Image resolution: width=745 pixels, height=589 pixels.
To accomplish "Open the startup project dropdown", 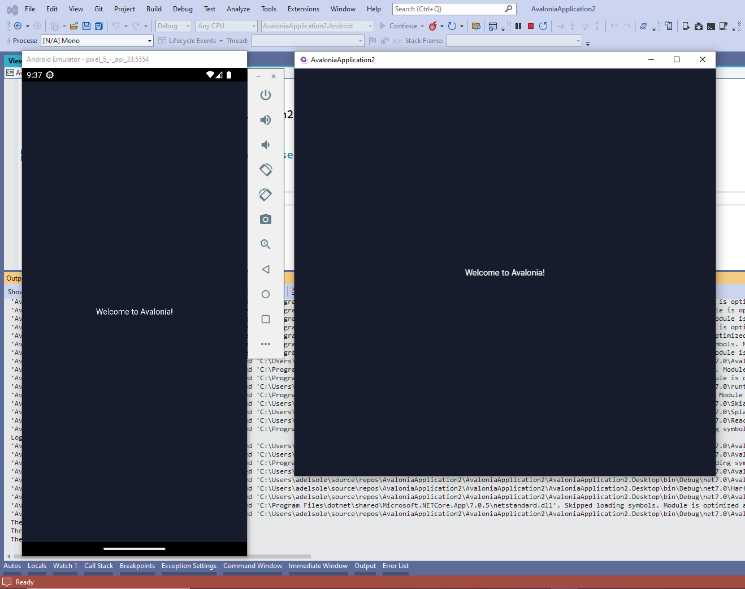I will 317,26.
